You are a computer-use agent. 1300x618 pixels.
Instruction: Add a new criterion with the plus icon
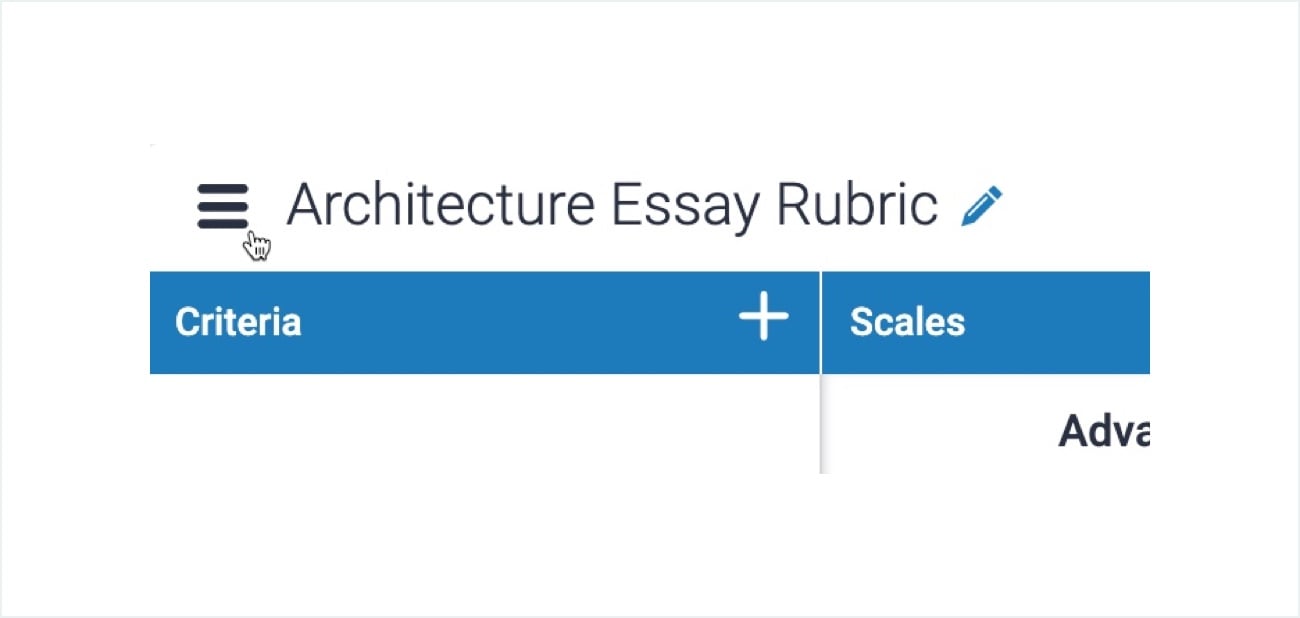point(763,318)
